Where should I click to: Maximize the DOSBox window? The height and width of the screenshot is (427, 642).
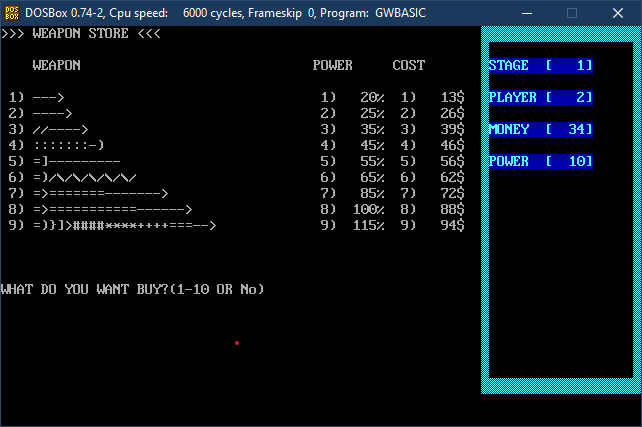tap(572, 13)
